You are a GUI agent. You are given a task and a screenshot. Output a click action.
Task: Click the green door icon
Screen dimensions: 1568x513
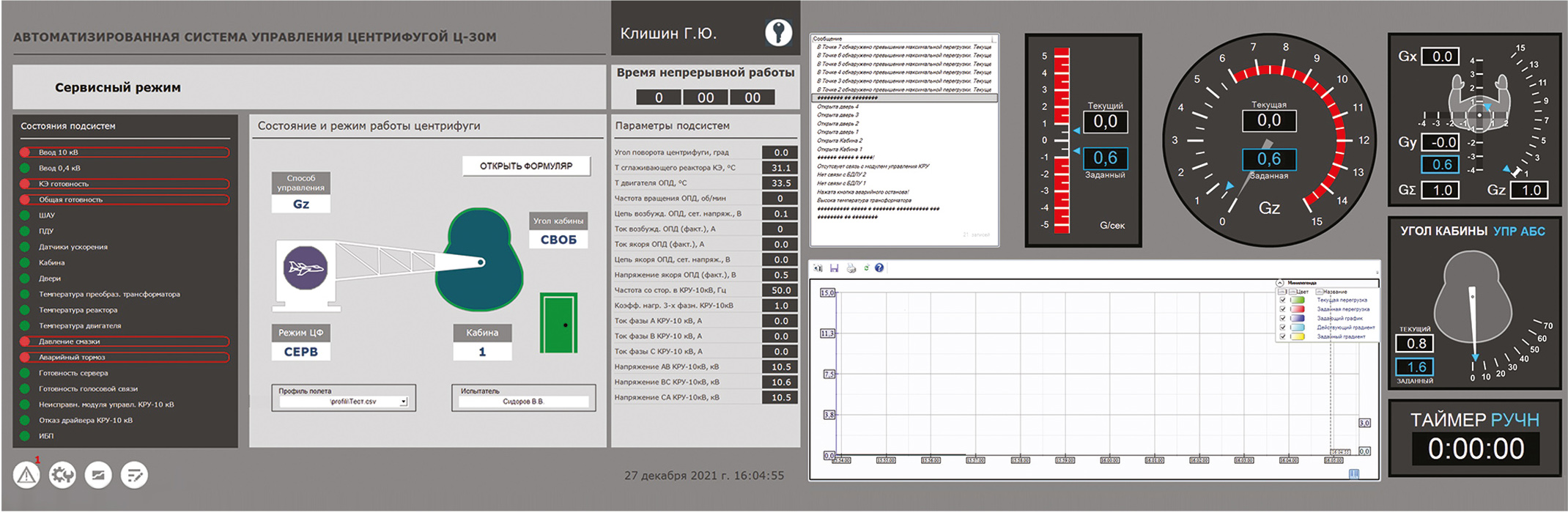tap(559, 322)
